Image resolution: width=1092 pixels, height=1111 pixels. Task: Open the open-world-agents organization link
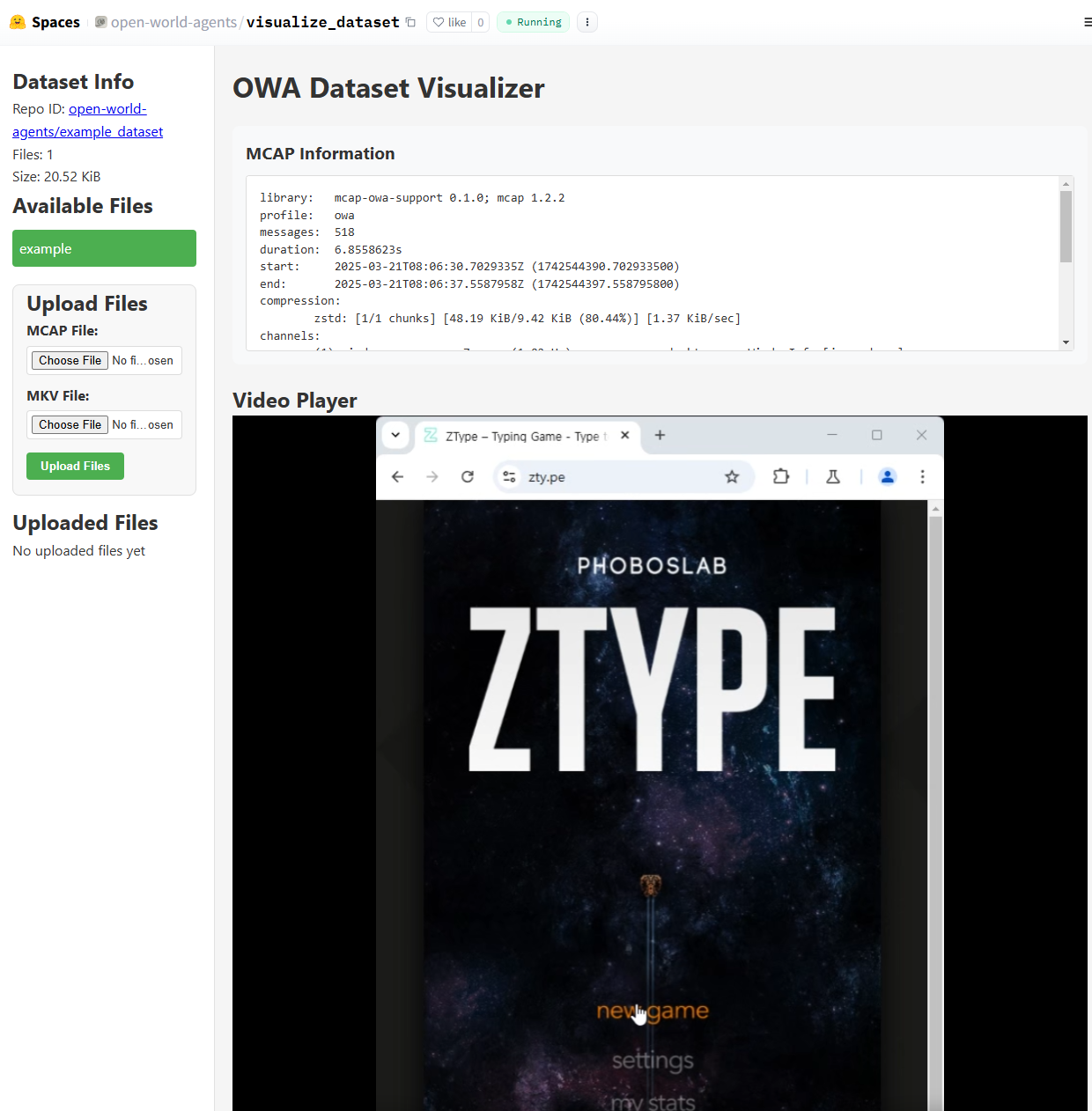[173, 22]
